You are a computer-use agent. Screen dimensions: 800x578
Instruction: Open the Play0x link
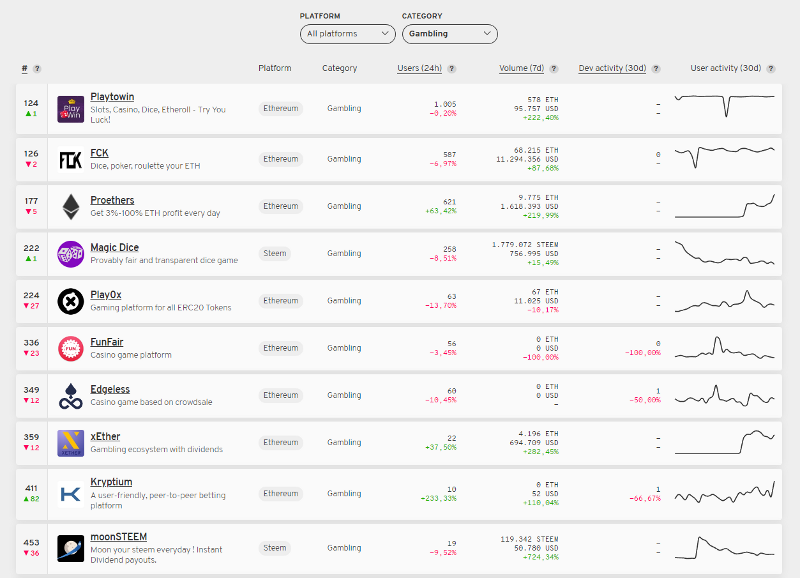106,295
